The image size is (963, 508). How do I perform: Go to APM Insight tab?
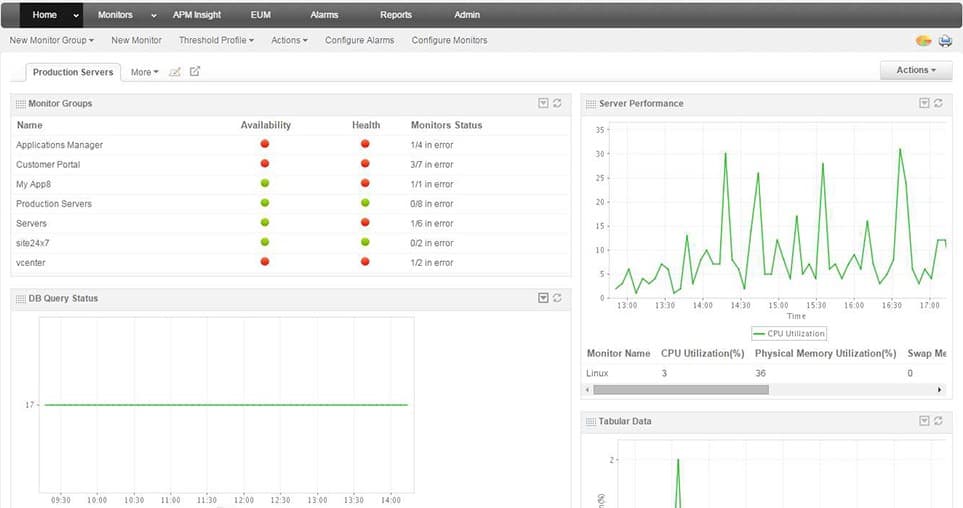(x=197, y=15)
